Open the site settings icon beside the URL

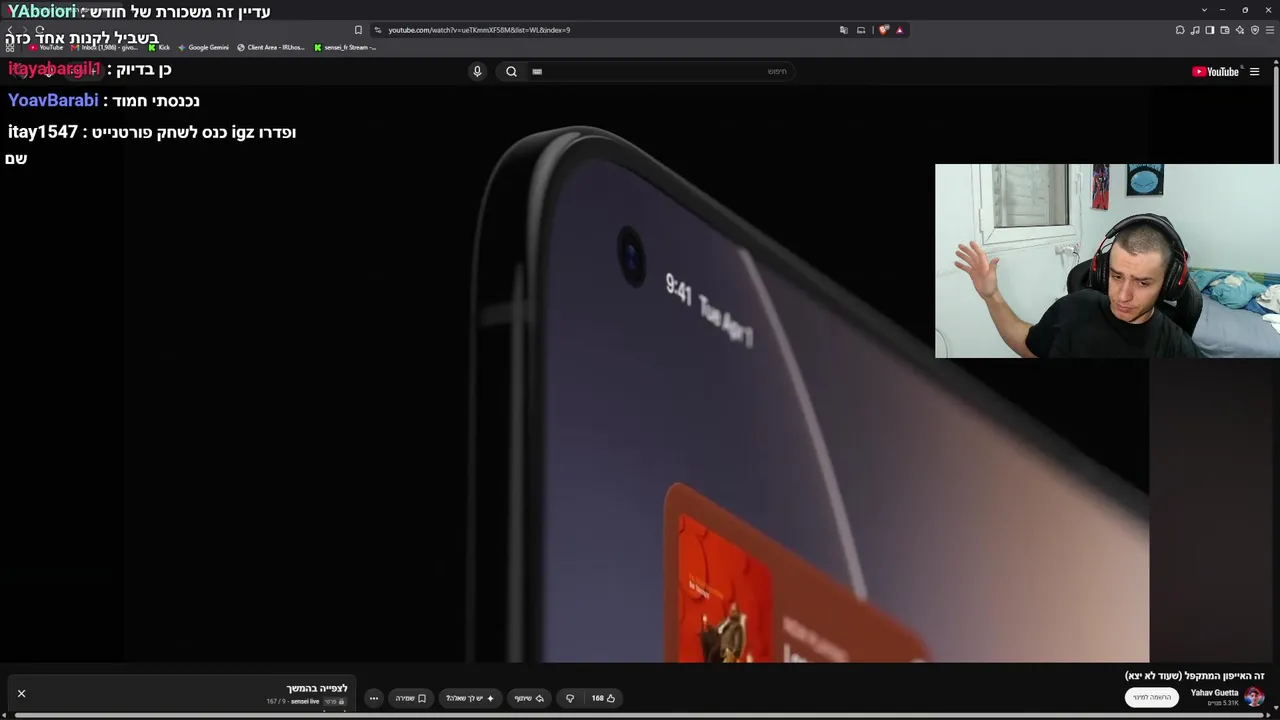pyautogui.click(x=377, y=30)
